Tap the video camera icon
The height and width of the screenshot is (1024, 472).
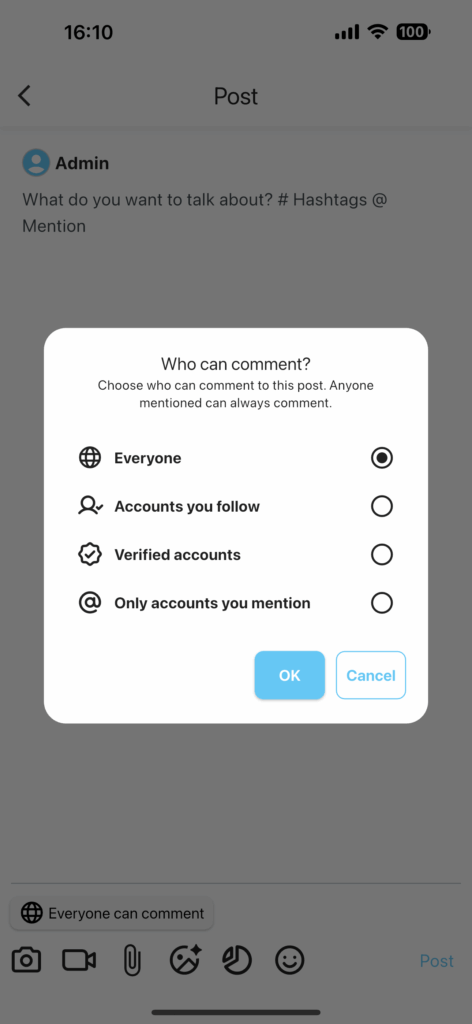[79, 961]
